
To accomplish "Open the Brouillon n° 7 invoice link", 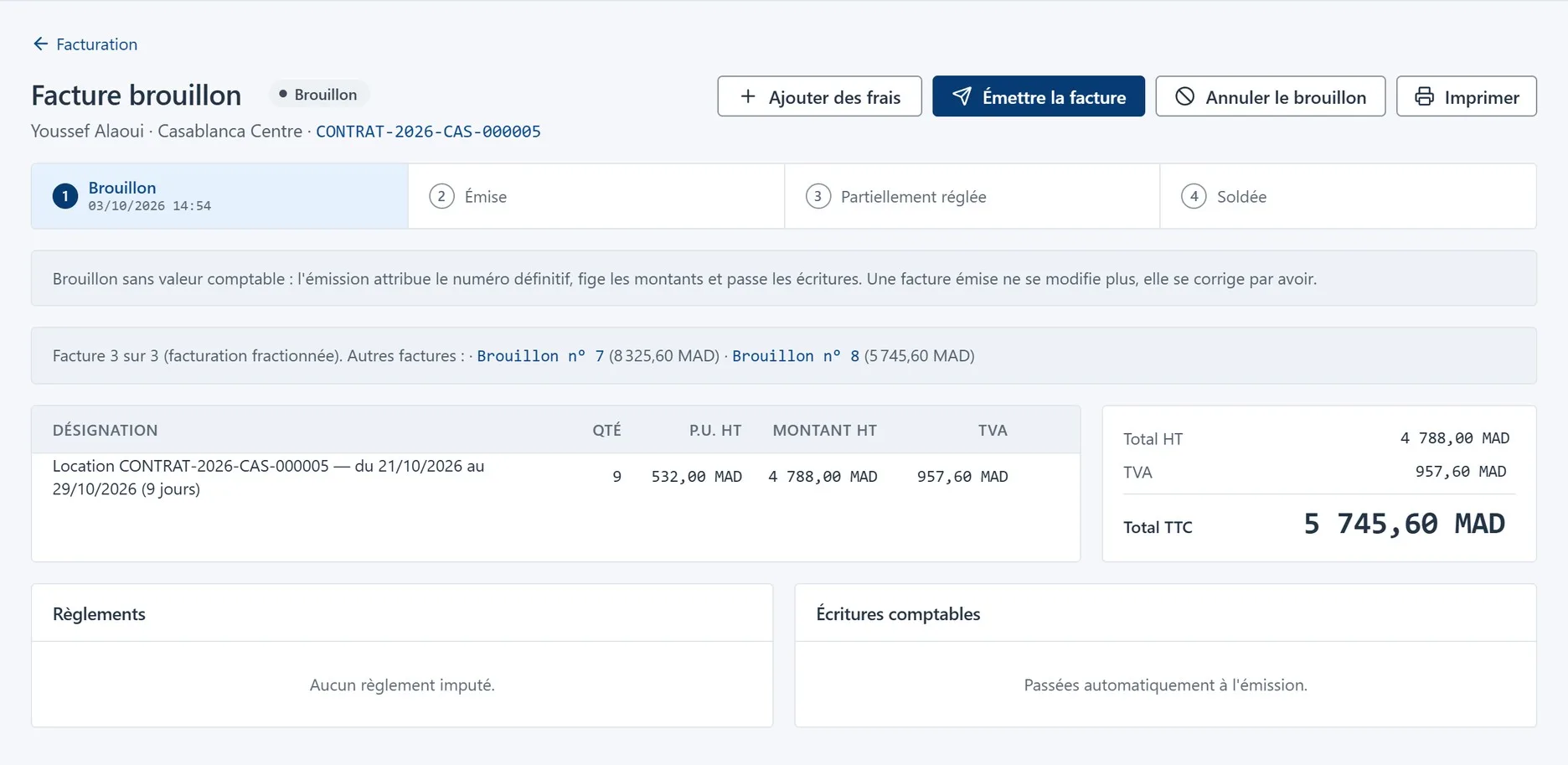I will [x=540, y=356].
